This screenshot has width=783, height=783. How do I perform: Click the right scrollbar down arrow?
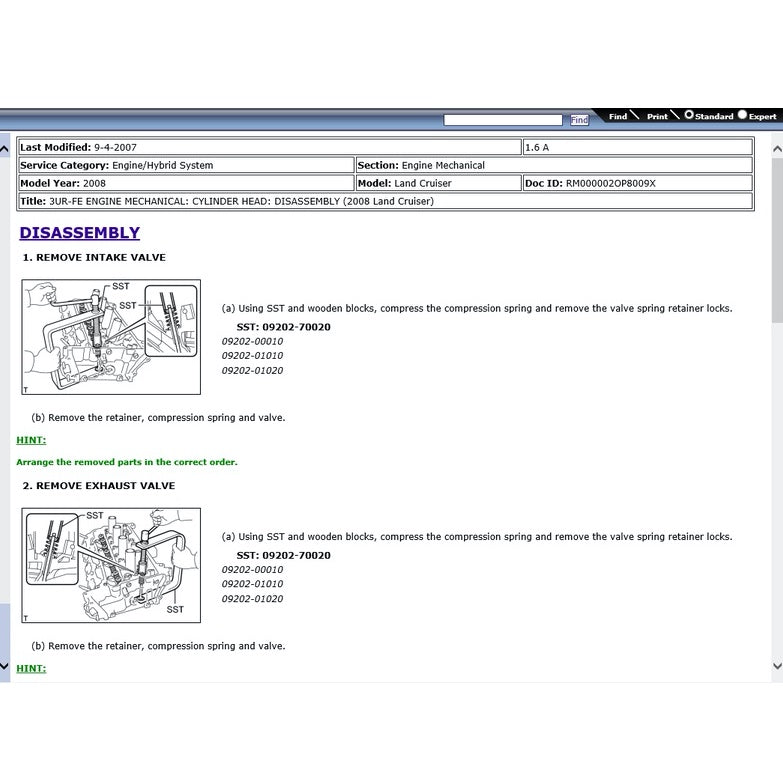click(777, 665)
